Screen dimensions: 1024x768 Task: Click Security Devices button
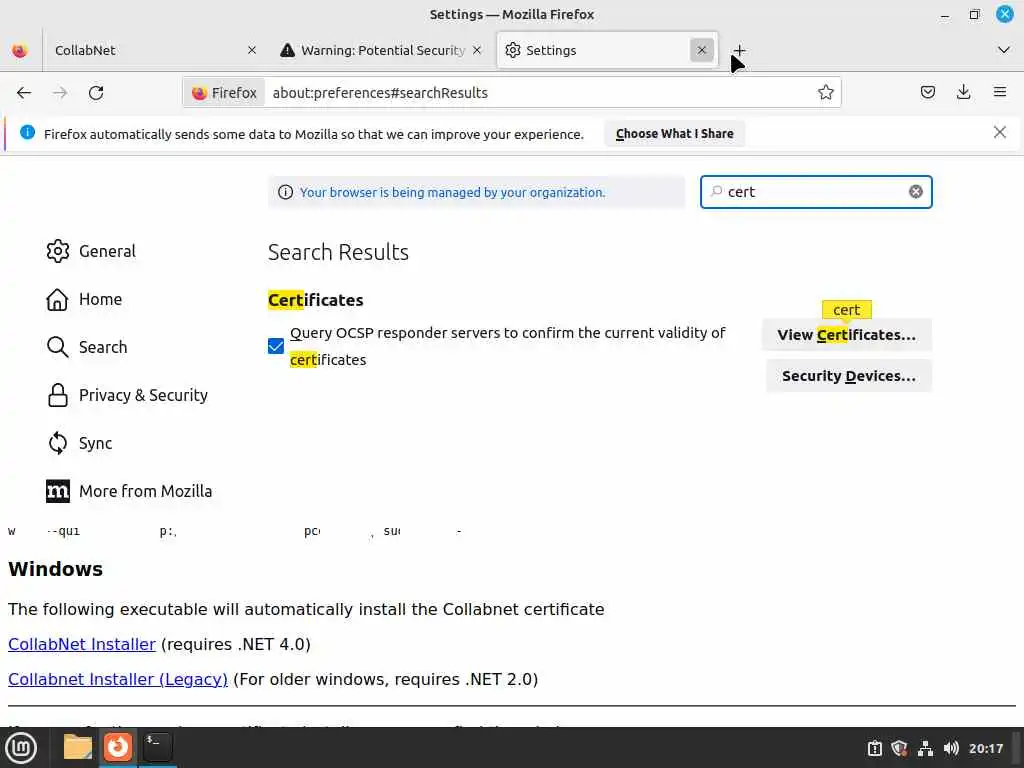[x=848, y=376]
